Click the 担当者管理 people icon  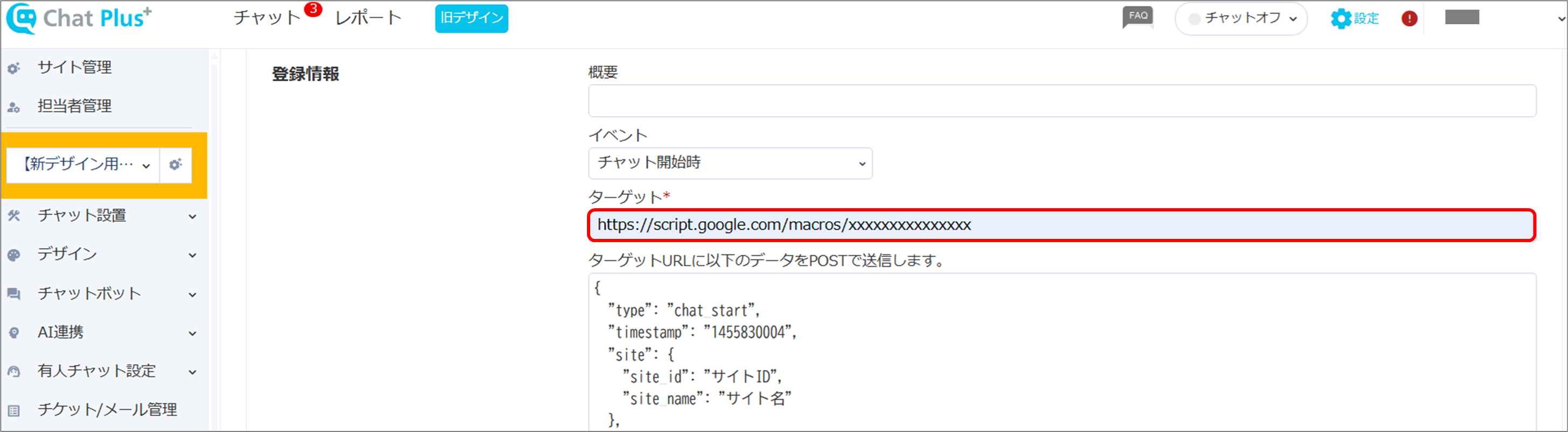[x=14, y=107]
